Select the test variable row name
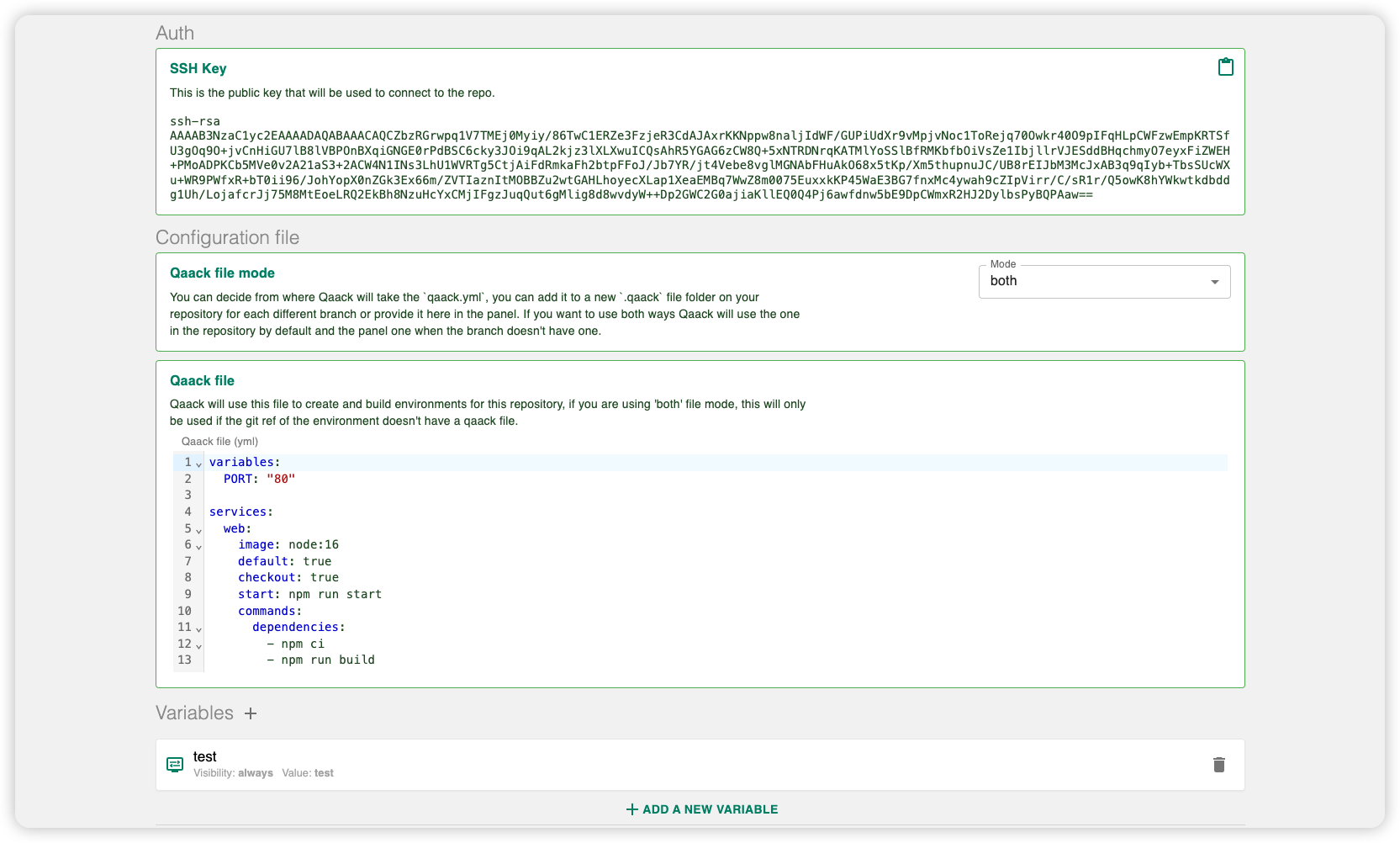Viewport: 1400px width, 843px height. point(205,756)
